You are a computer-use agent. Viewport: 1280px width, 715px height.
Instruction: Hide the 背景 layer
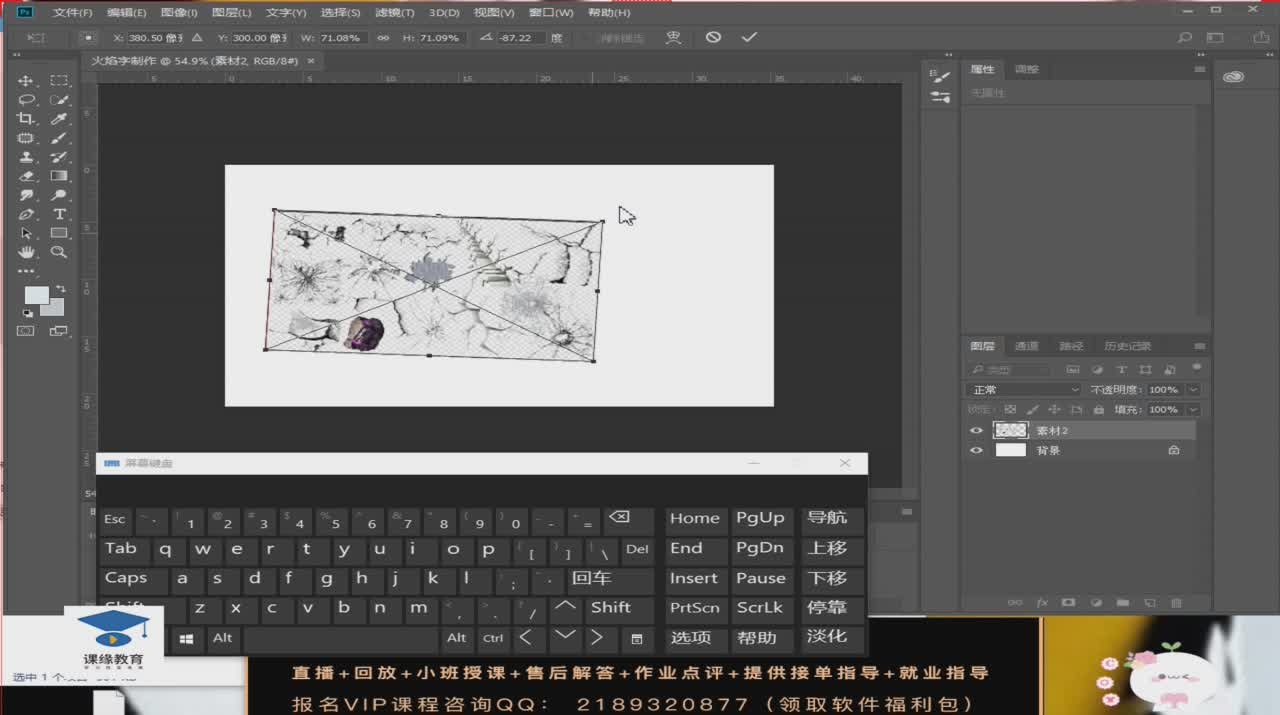coord(977,451)
